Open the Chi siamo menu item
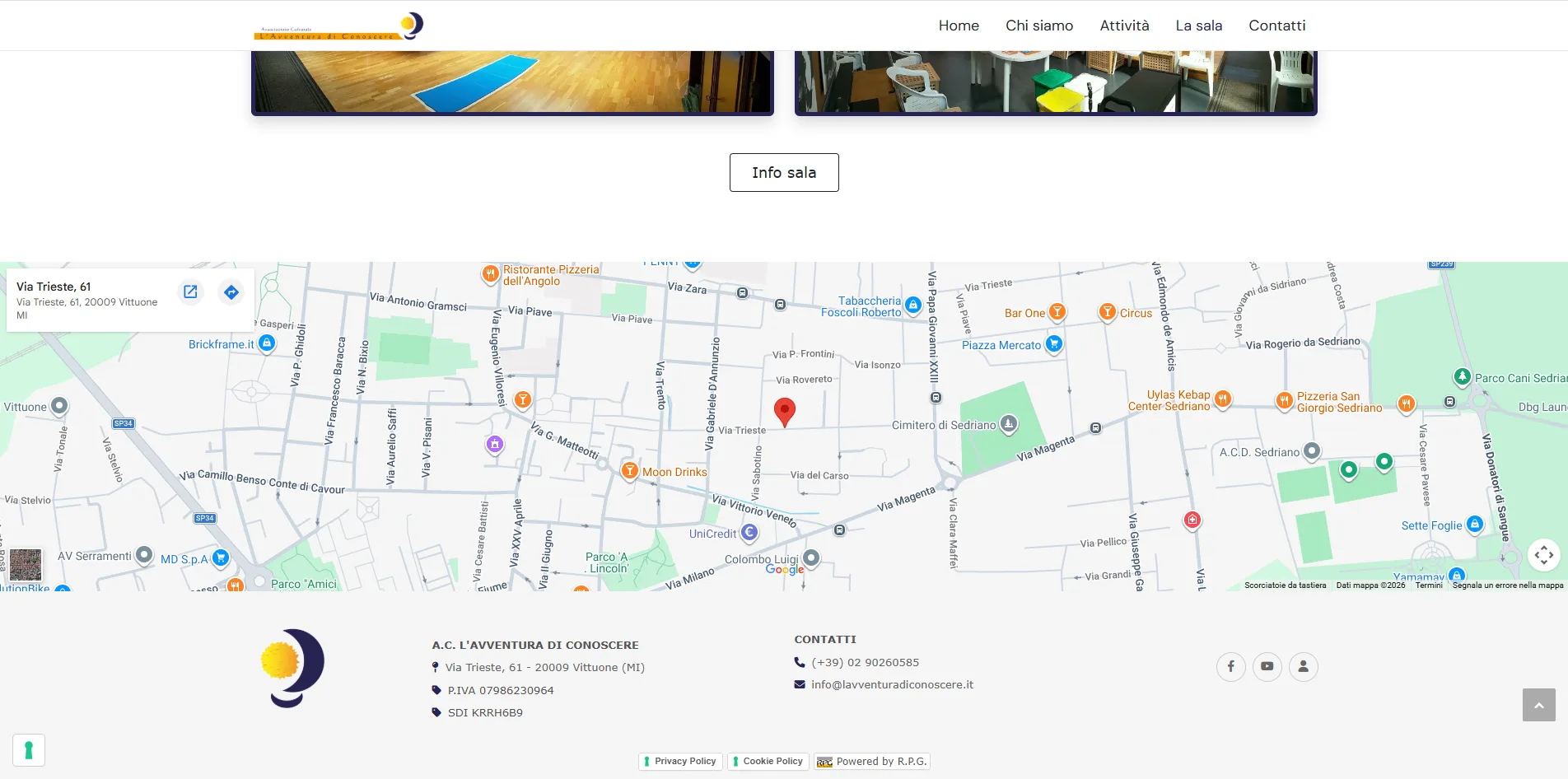This screenshot has width=1568, height=779. (1039, 26)
